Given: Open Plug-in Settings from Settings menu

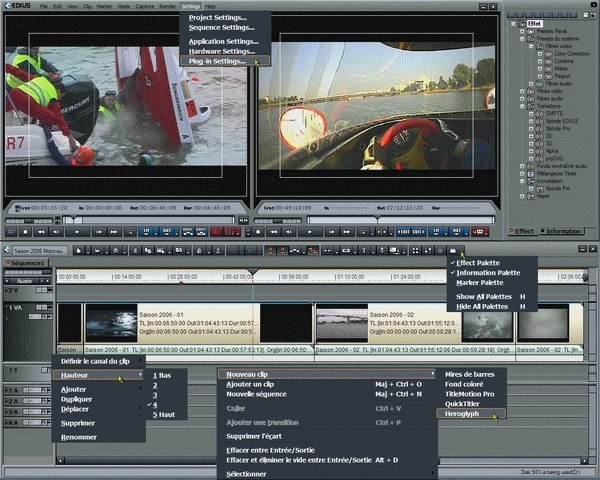Looking at the screenshot, I should [224, 61].
